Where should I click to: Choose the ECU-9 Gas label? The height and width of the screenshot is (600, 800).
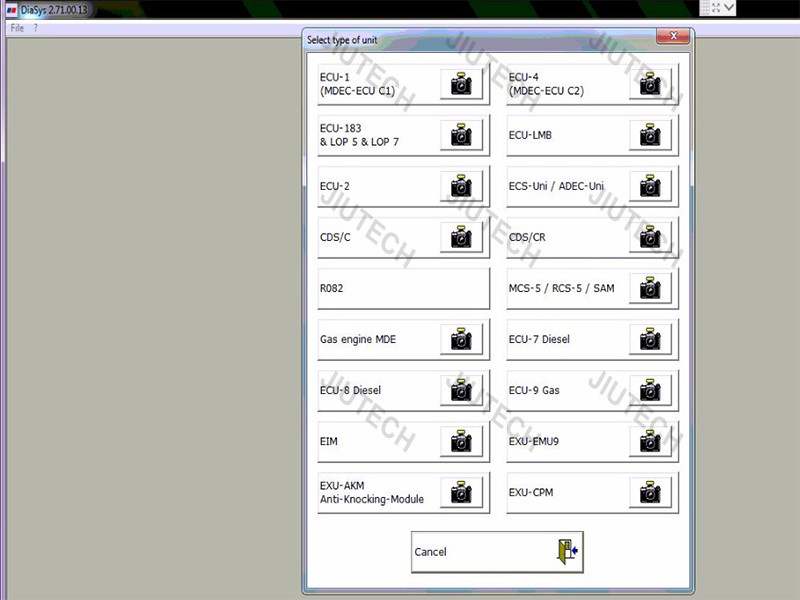pos(534,390)
